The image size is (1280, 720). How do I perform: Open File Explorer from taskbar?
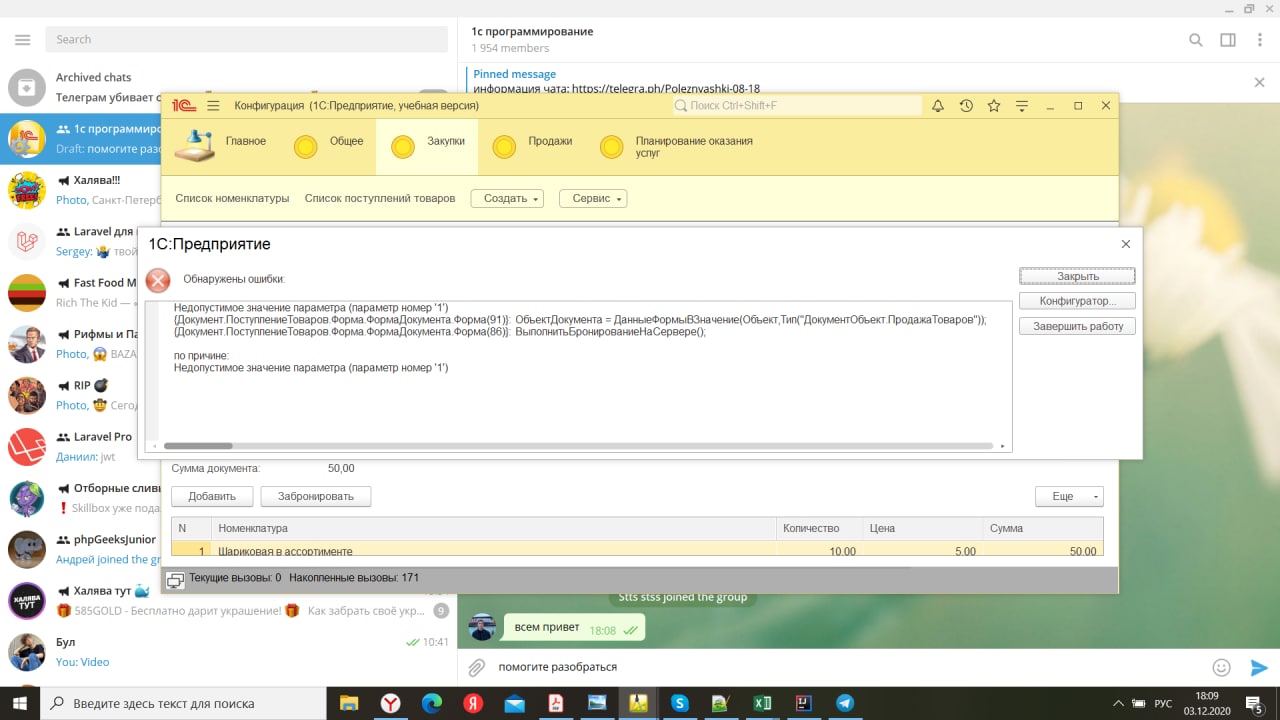pyautogui.click(x=349, y=703)
